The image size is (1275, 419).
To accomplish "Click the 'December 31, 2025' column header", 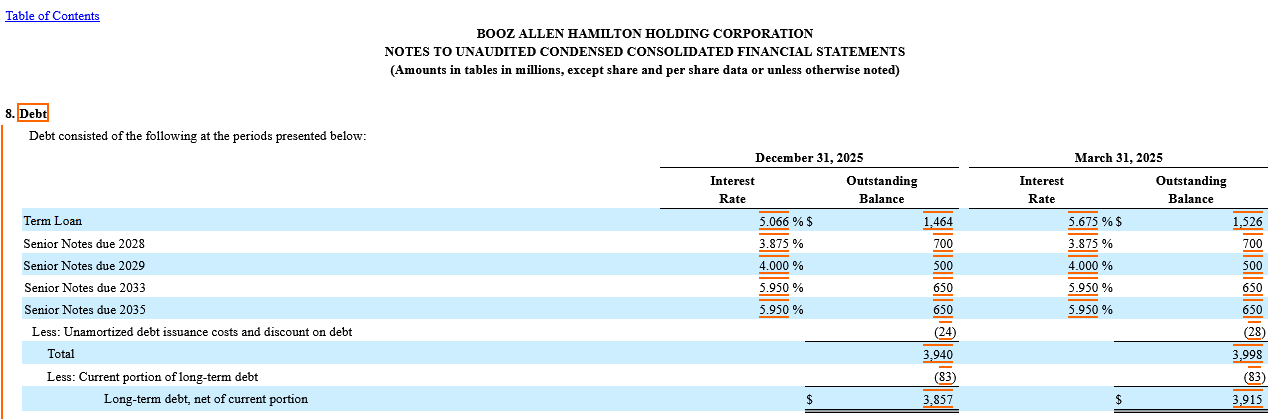I will pyautogui.click(x=809, y=158).
